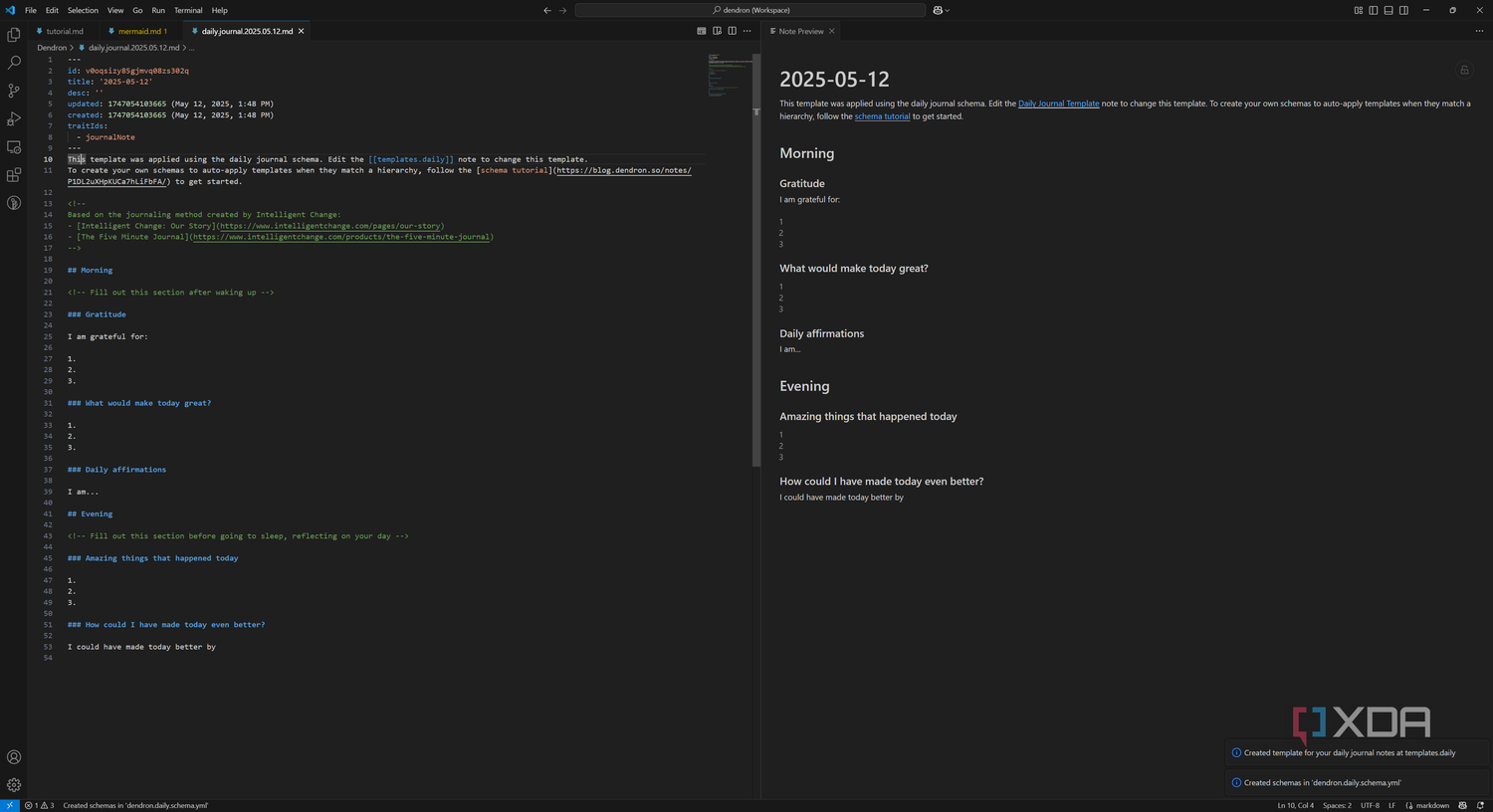Click the [[templates.daily]] wikilink in editor

click(411, 159)
